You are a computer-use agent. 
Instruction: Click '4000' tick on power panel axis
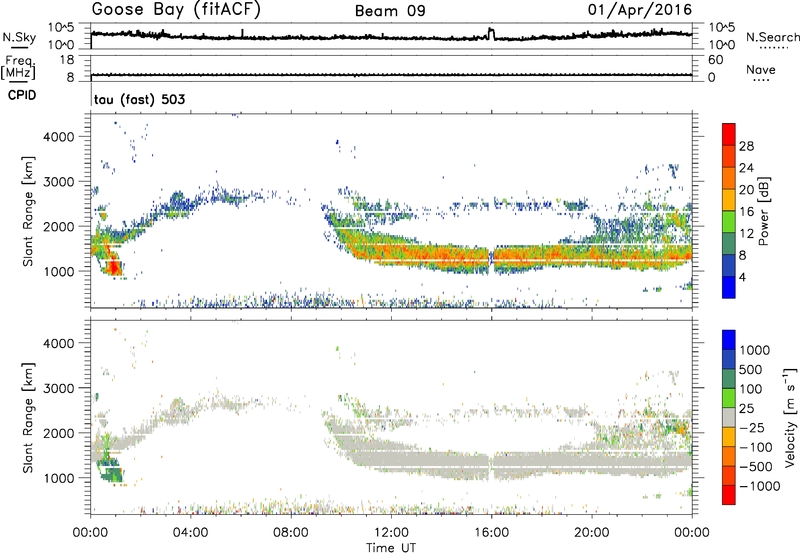tap(59, 137)
